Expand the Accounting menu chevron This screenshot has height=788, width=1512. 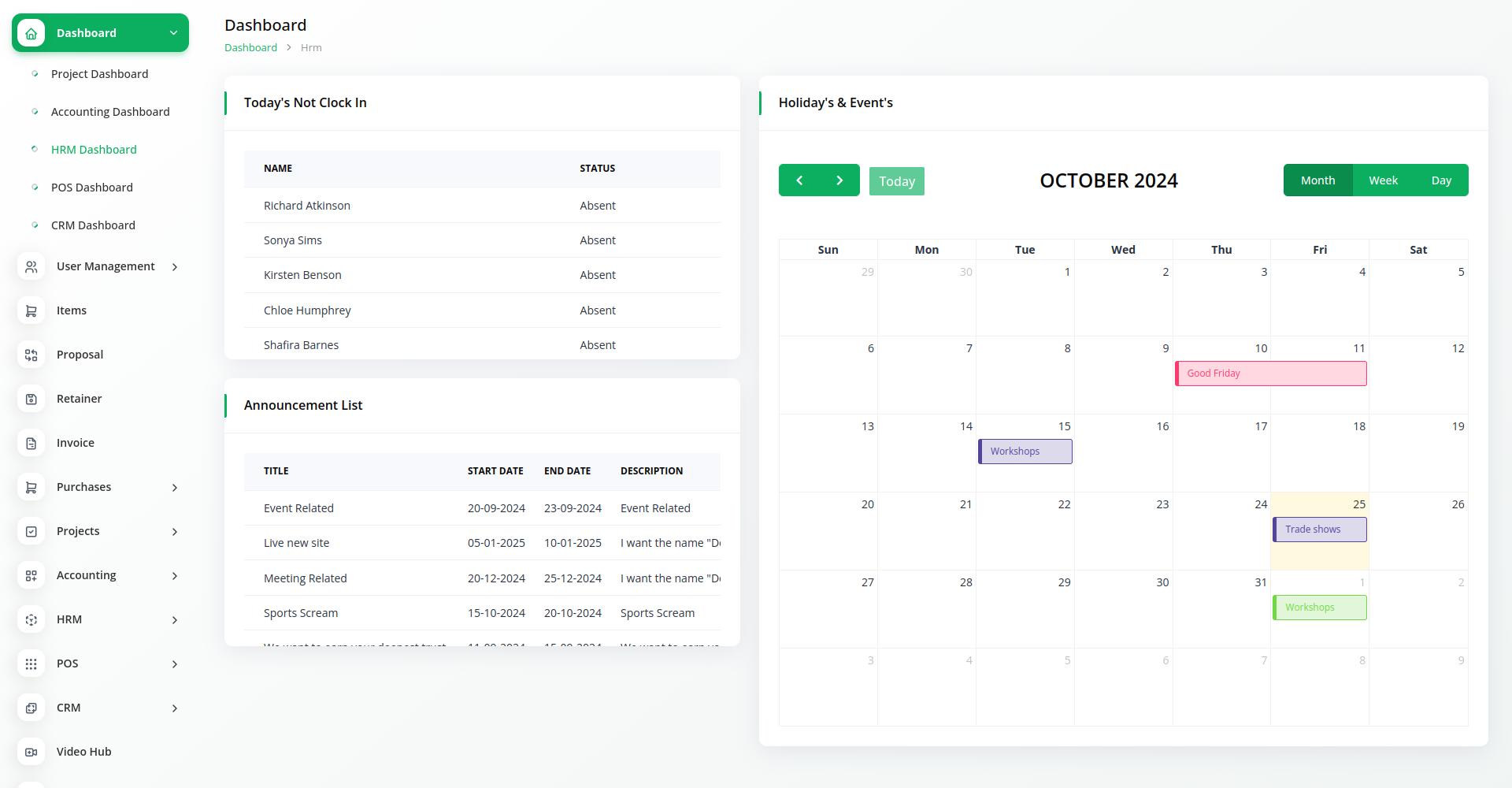(175, 576)
